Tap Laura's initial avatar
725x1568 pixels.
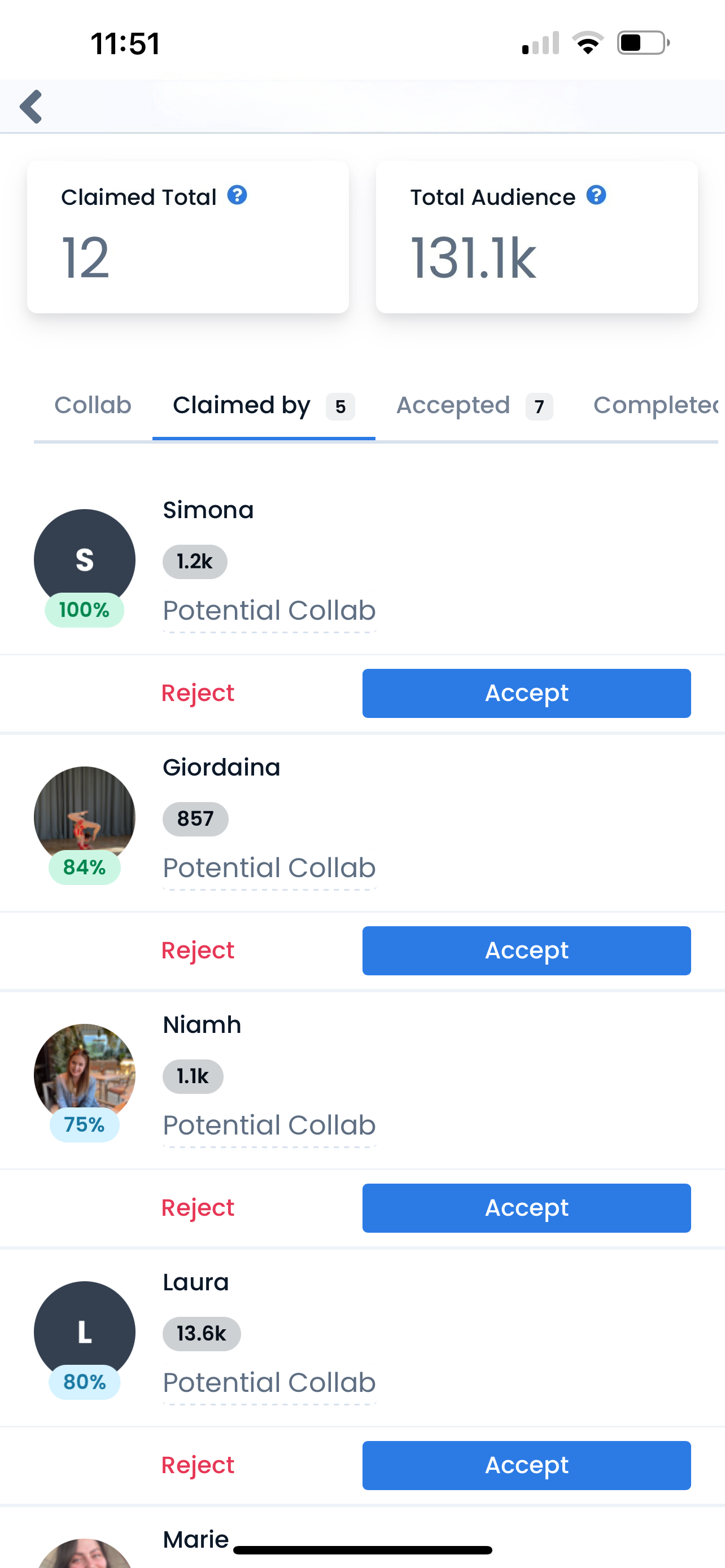[x=85, y=1330]
